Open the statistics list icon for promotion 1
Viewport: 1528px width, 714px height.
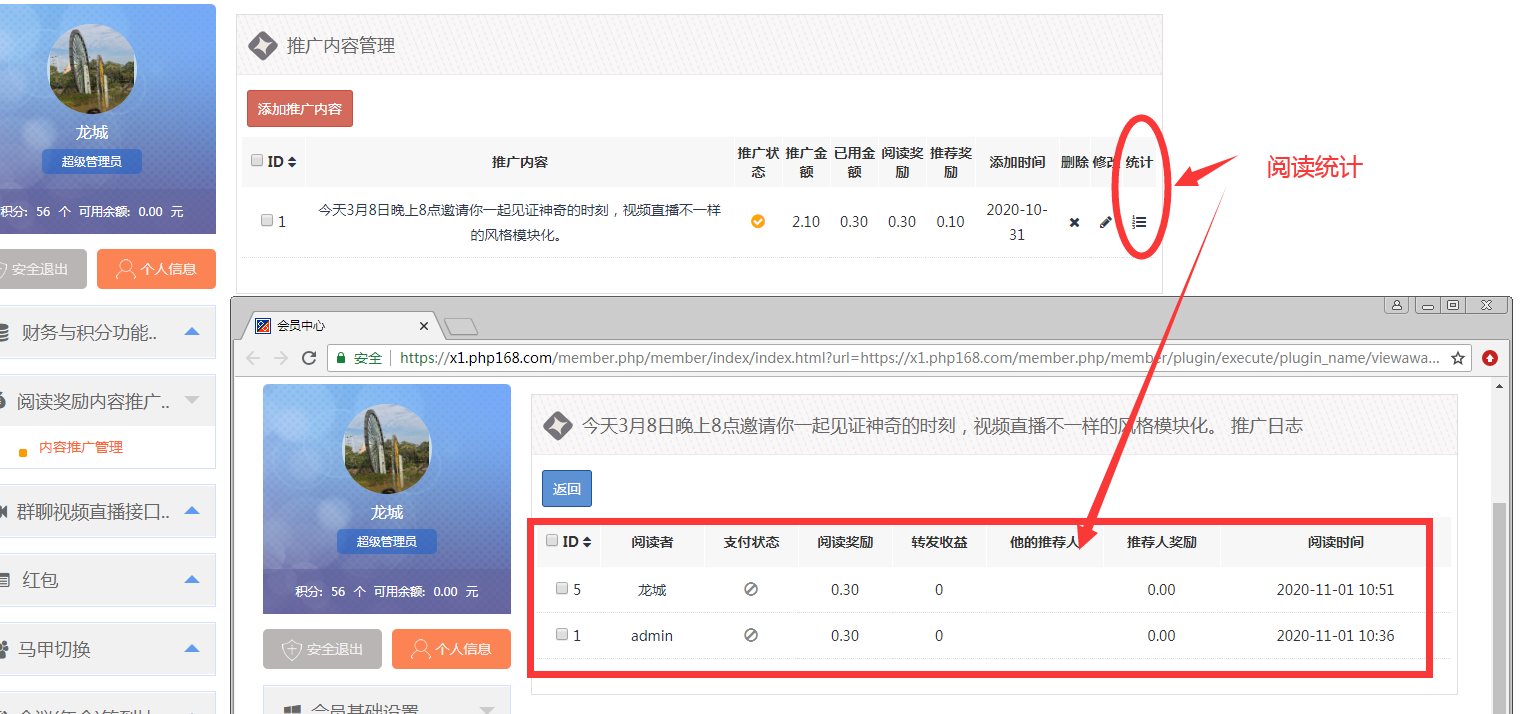[1139, 222]
